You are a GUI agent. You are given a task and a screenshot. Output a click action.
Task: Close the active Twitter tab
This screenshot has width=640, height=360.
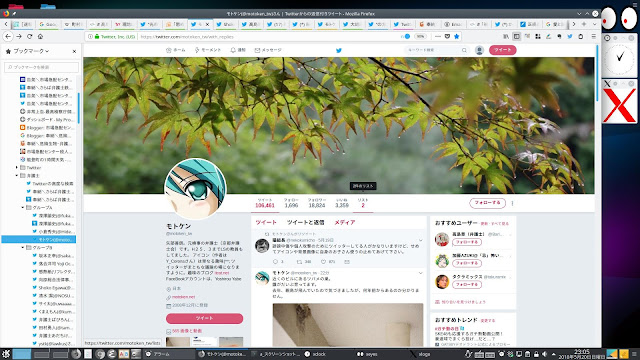(x=207, y=24)
